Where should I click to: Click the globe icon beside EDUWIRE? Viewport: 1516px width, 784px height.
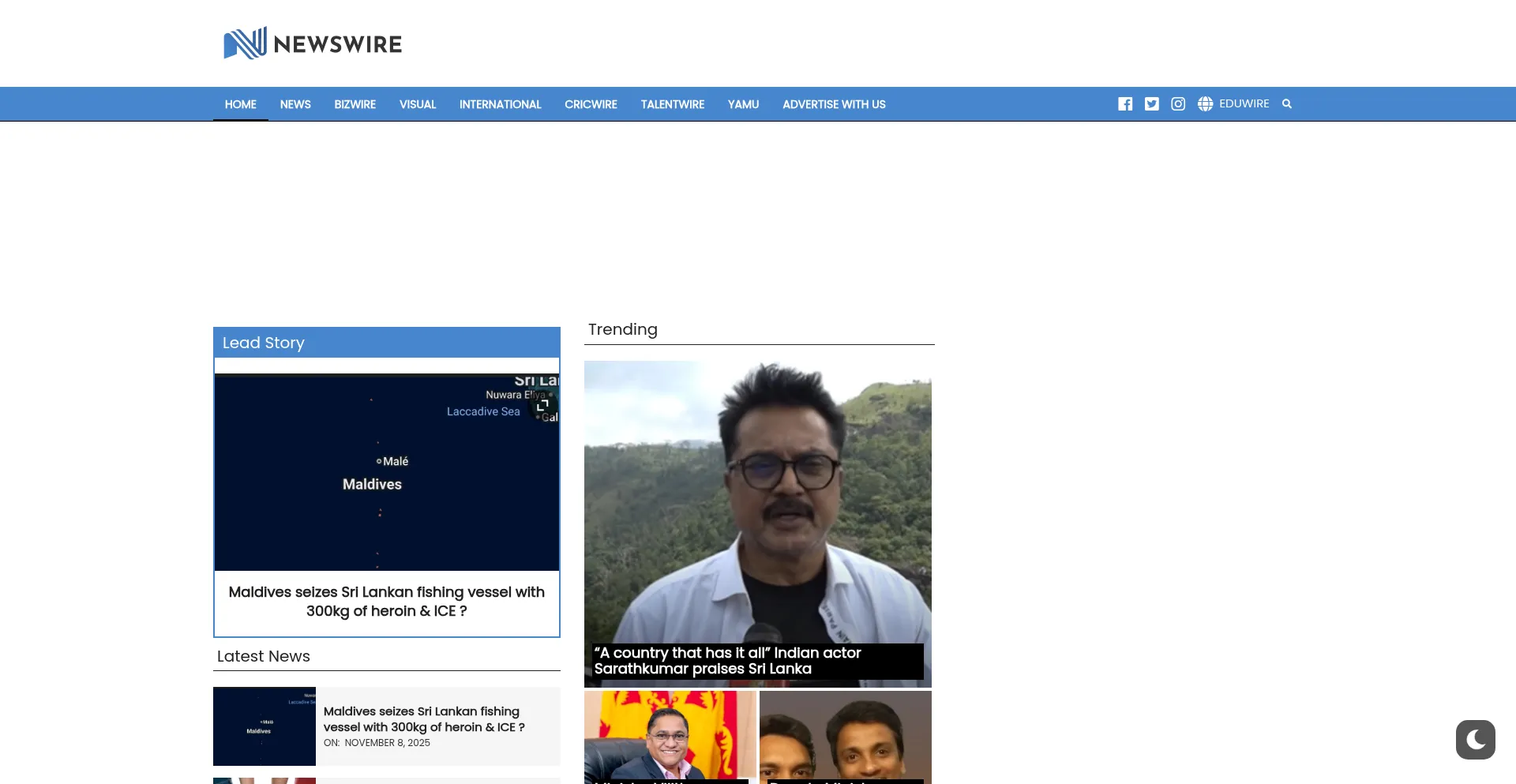[1205, 104]
